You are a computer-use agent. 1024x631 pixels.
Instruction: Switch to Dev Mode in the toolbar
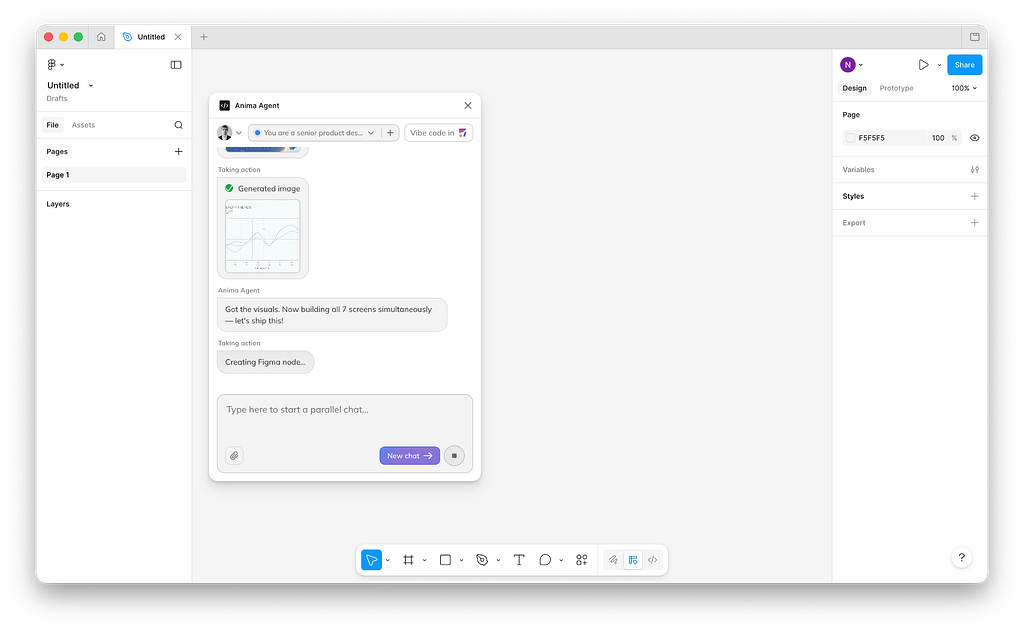point(652,560)
